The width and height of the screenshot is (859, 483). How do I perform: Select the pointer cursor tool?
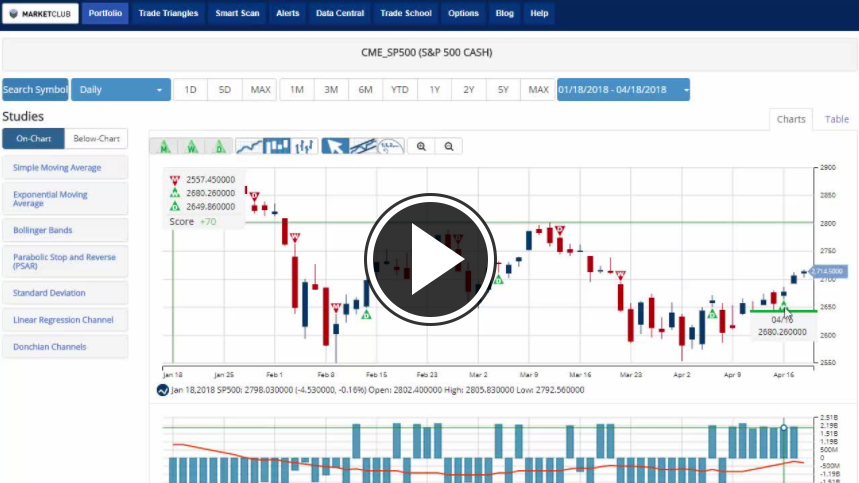tap(335, 146)
